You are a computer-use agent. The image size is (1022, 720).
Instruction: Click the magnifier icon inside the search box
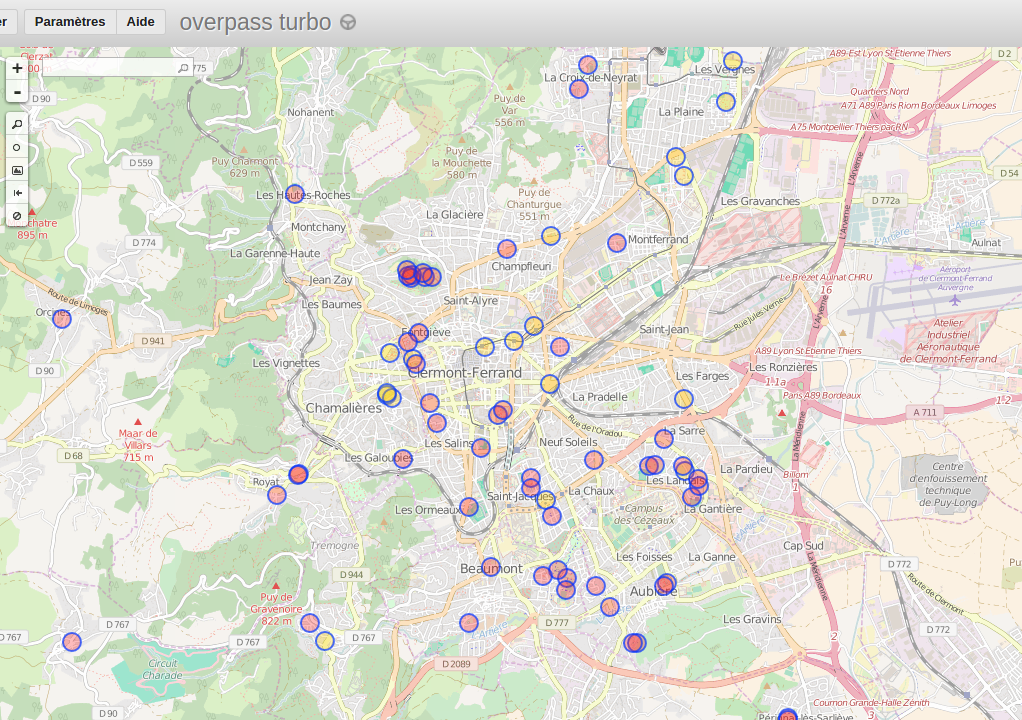[x=182, y=68]
